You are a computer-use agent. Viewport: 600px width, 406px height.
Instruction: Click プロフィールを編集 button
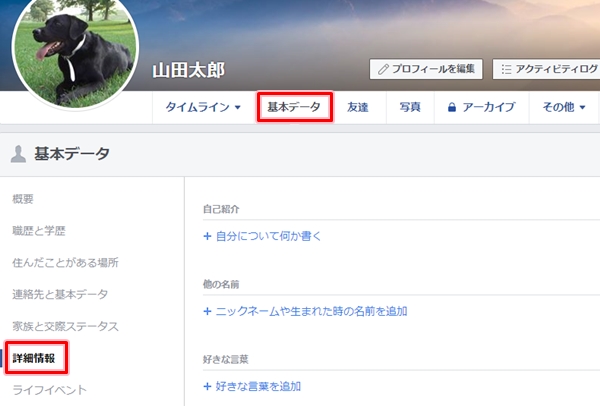click(426, 69)
